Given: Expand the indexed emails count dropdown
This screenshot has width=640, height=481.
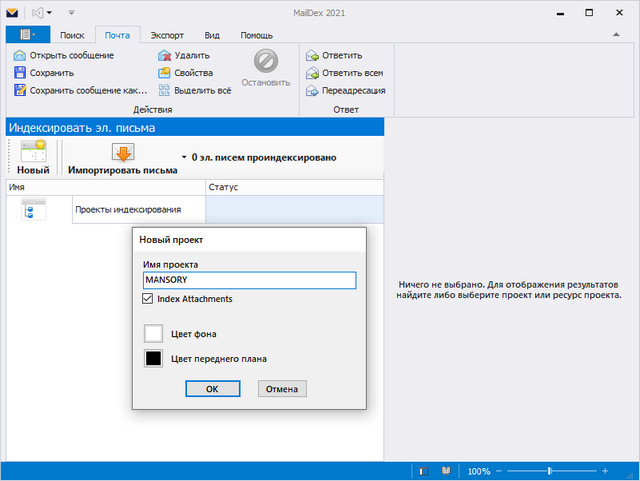Looking at the screenshot, I should coord(184,158).
